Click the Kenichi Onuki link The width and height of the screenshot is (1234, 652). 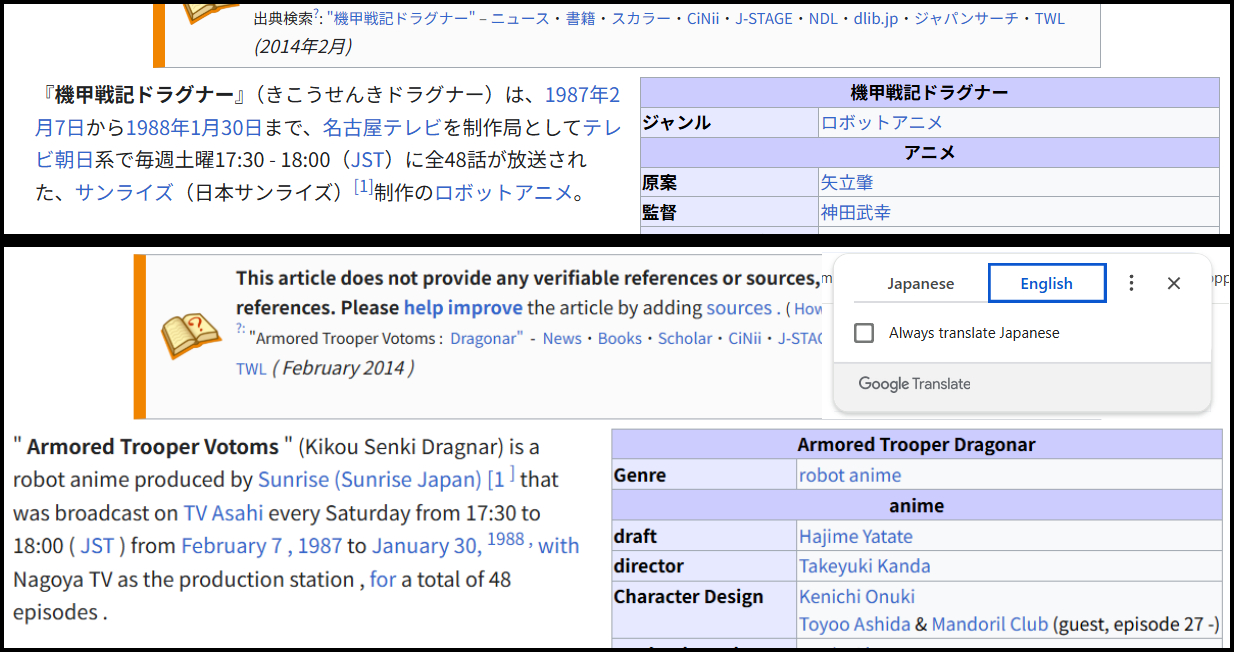click(856, 597)
